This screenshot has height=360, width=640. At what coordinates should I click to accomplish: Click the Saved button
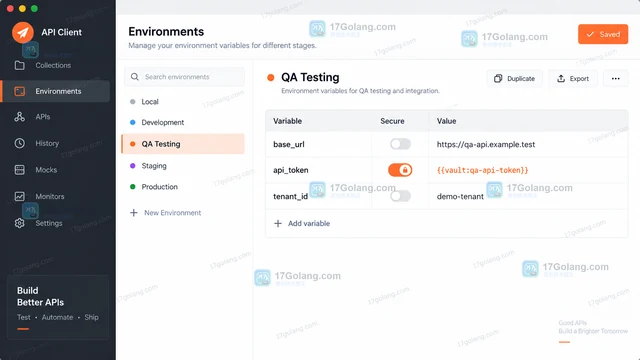(x=603, y=34)
